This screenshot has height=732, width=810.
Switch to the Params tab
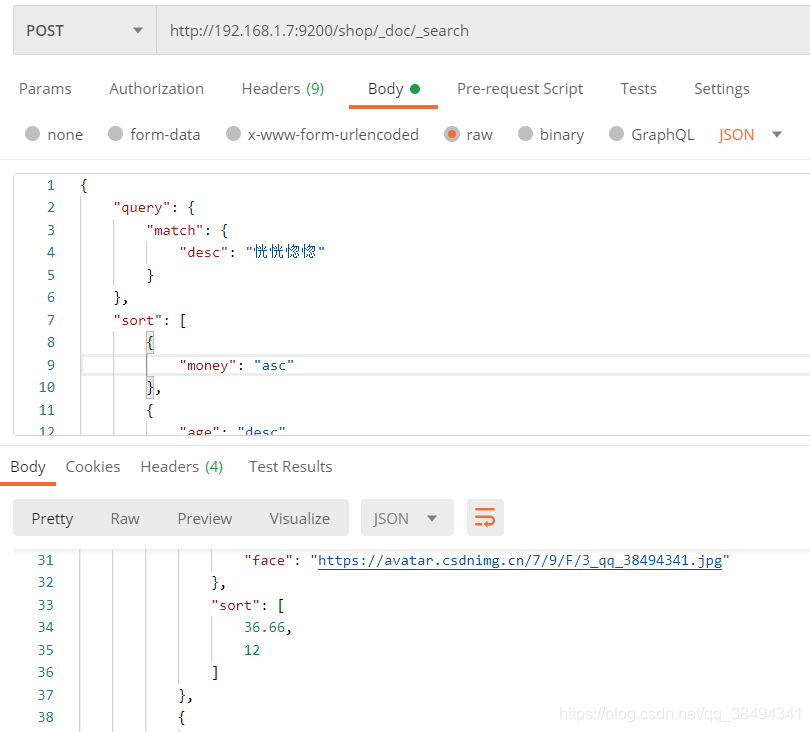45,89
